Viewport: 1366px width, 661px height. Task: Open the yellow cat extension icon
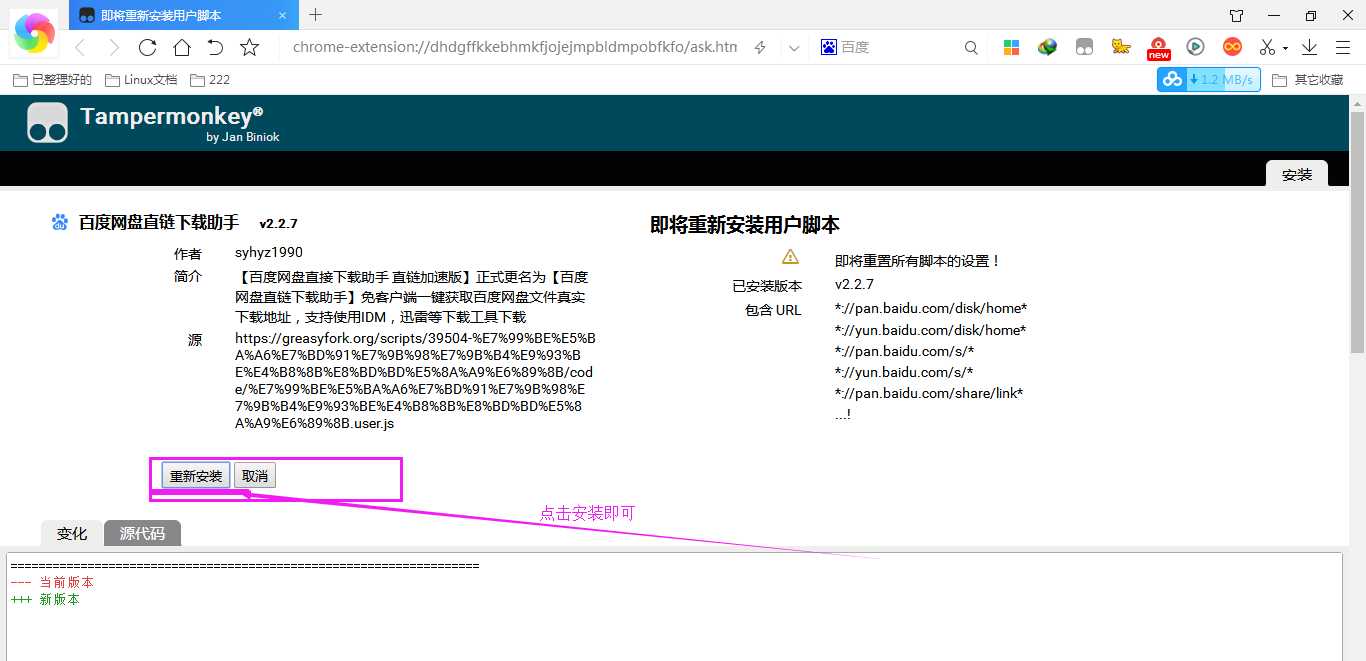pos(1121,46)
